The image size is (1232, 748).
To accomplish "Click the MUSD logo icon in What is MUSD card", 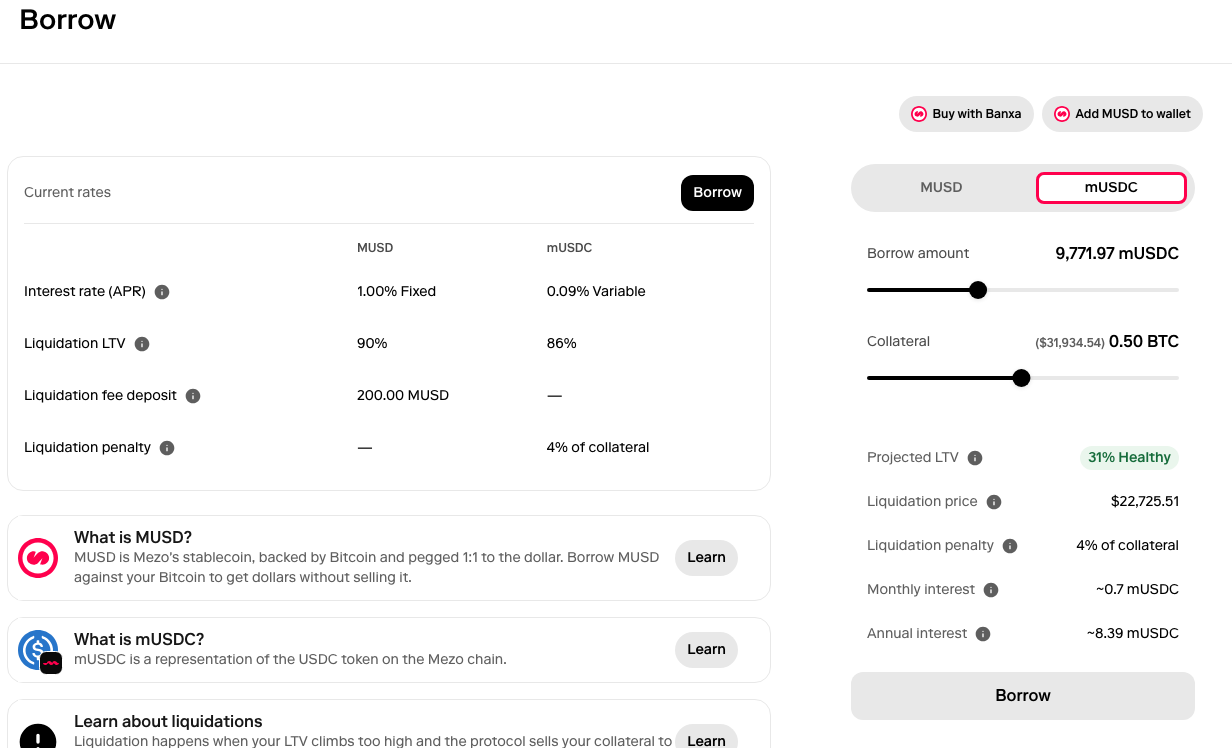I will pos(38,558).
